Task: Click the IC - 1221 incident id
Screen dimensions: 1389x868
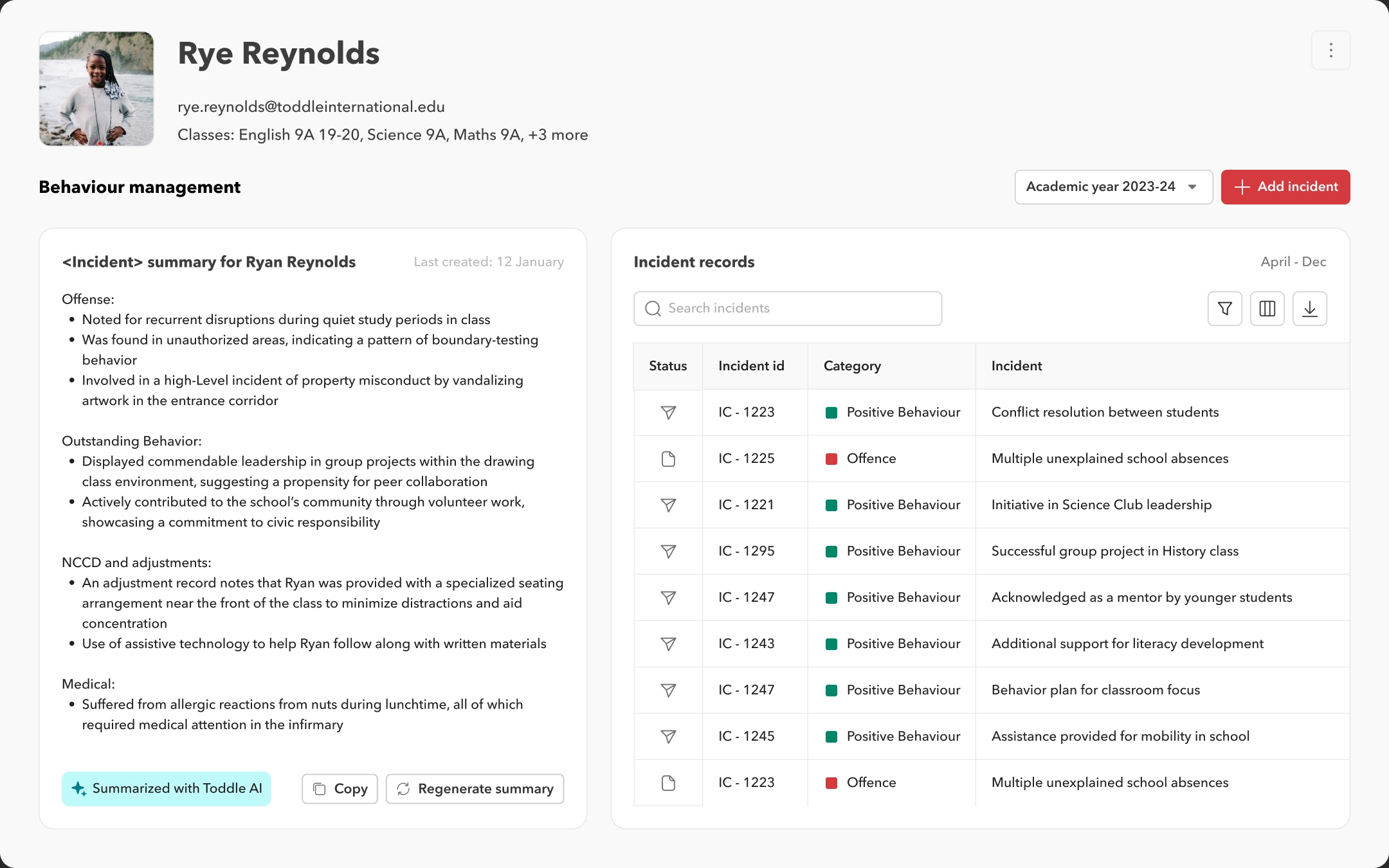Action: 746,505
